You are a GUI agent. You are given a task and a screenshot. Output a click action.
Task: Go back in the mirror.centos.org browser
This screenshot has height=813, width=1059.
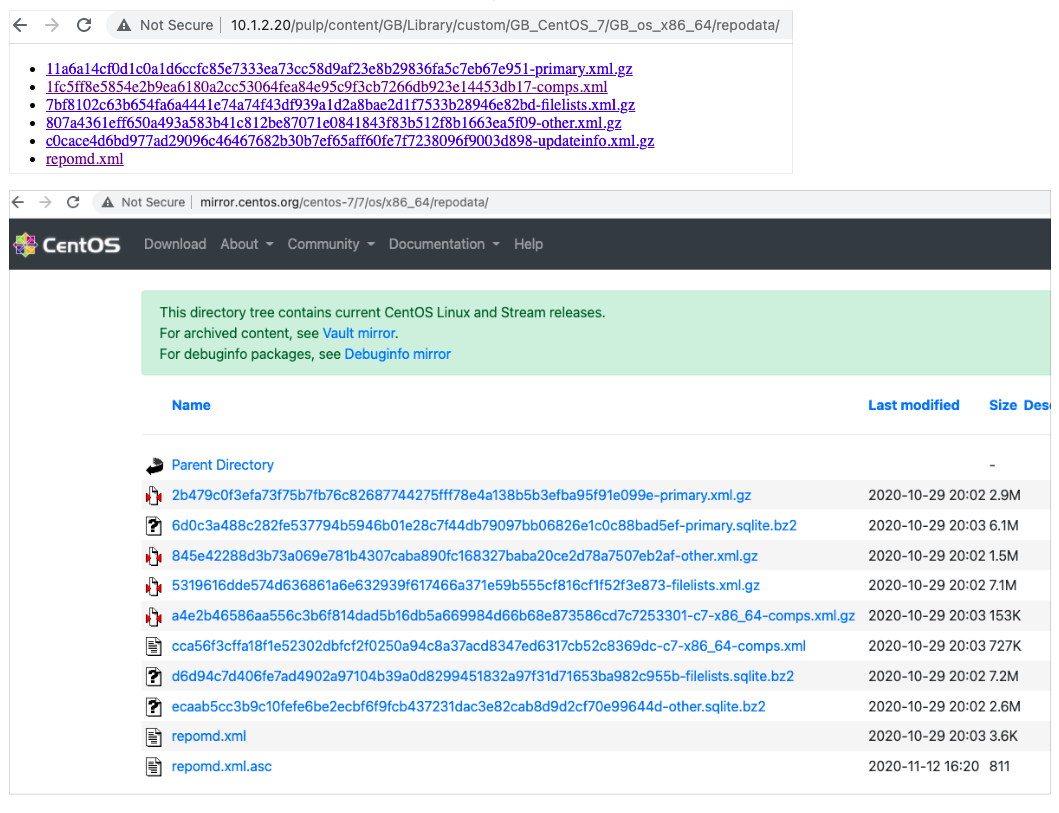click(18, 203)
